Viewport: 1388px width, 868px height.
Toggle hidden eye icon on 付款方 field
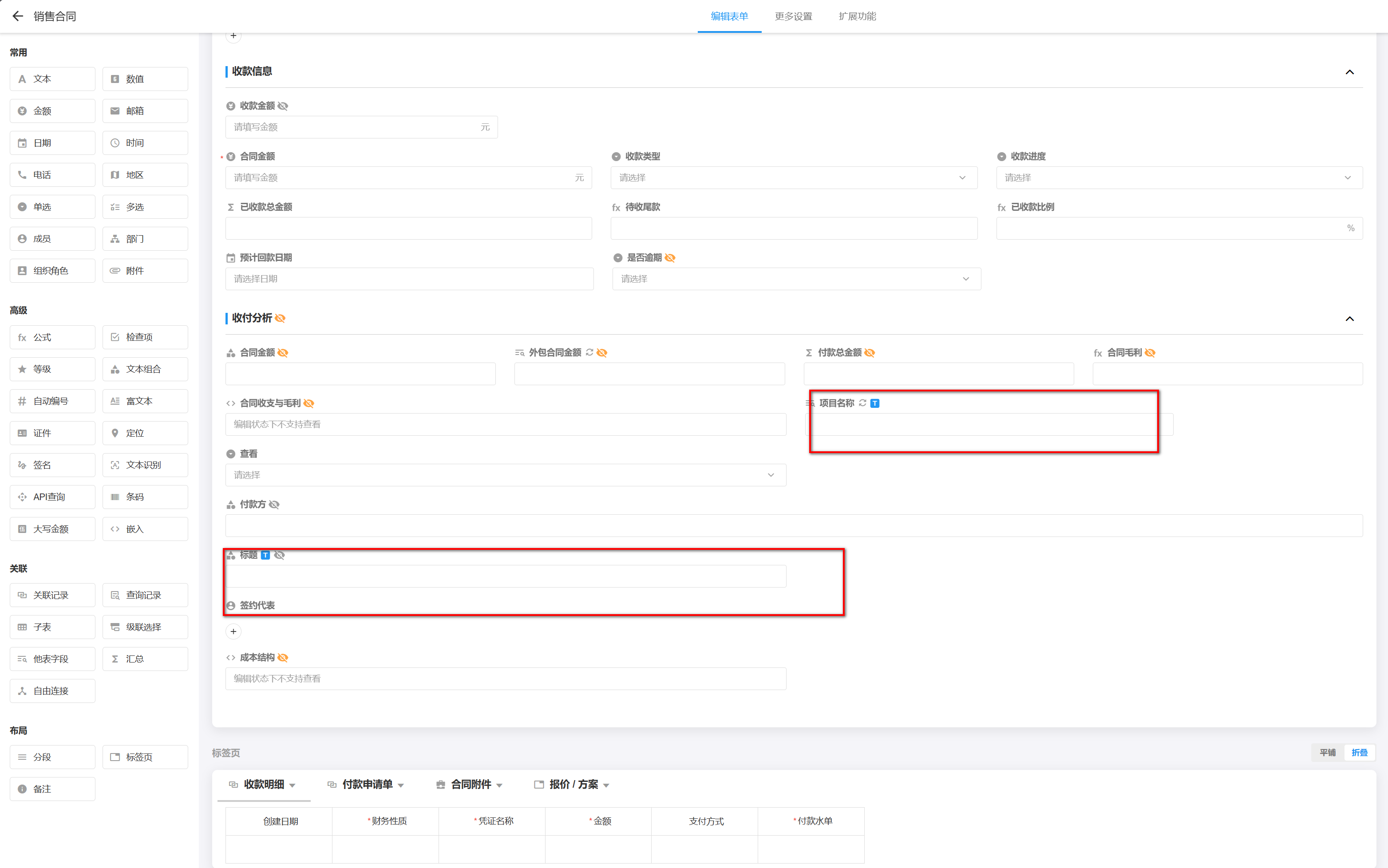click(274, 505)
